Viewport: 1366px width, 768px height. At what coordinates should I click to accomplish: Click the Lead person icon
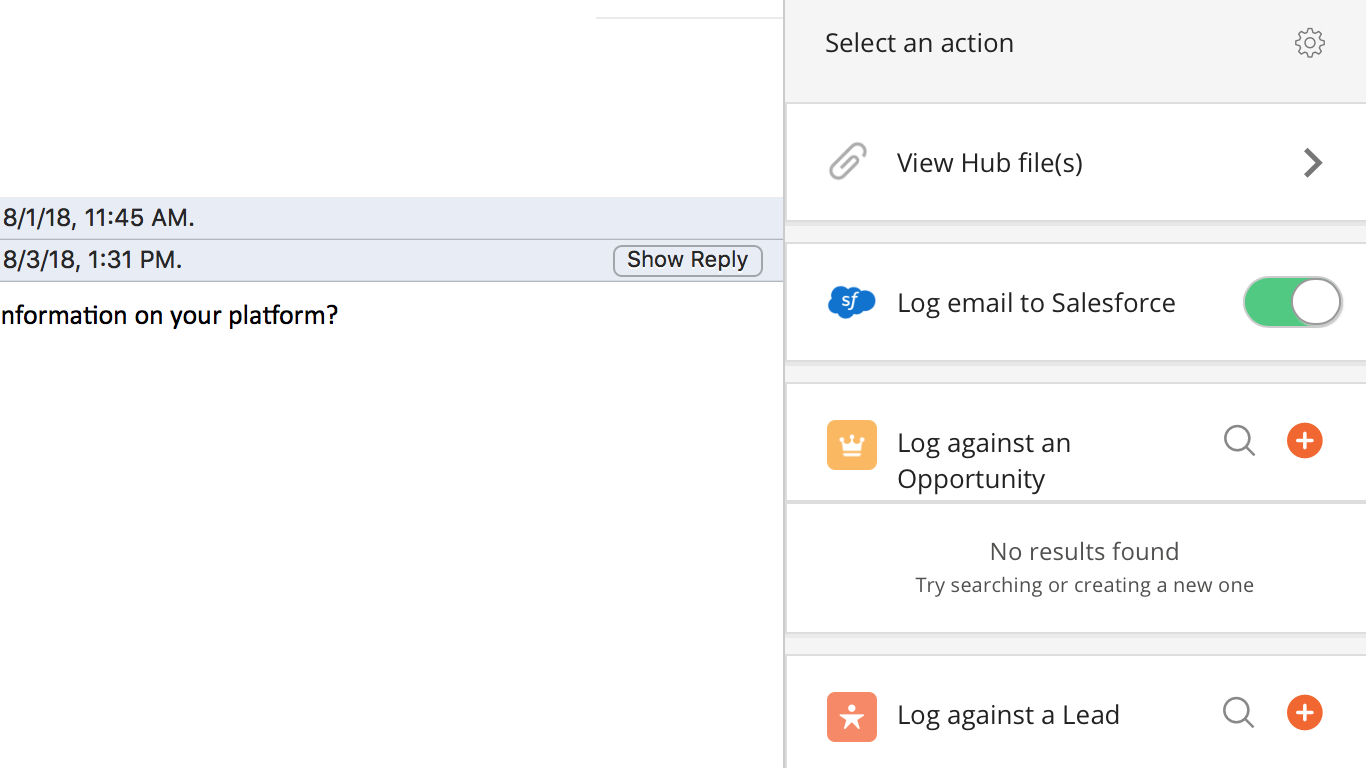(x=851, y=716)
